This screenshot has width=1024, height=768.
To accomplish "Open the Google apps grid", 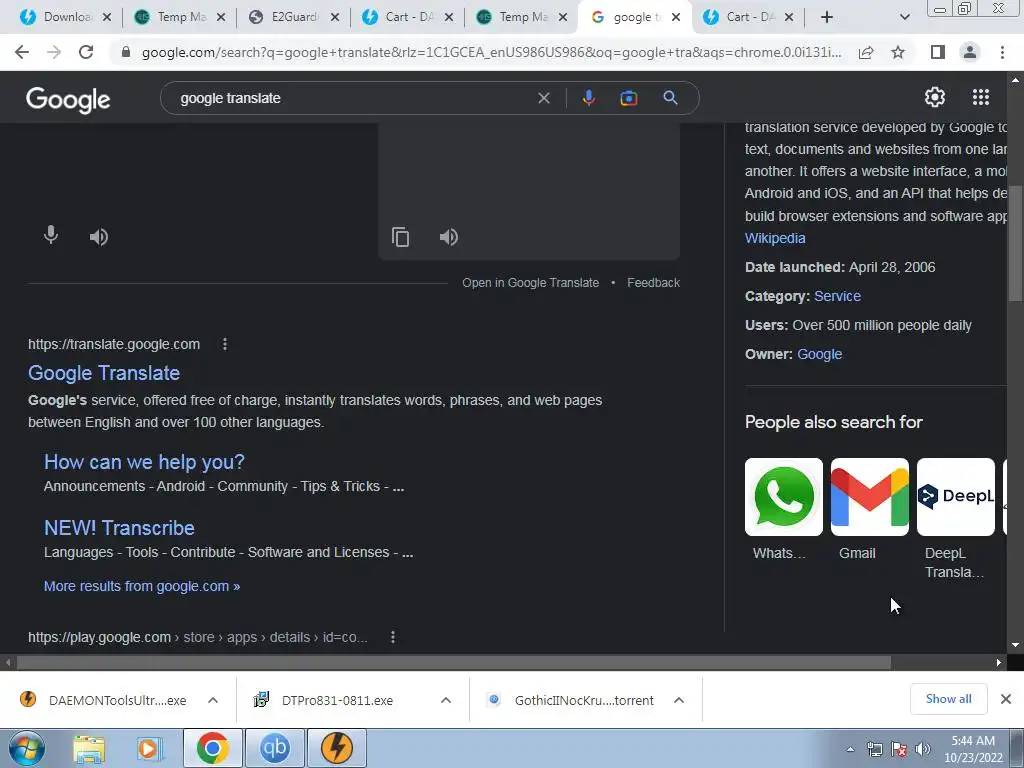I will 980,97.
